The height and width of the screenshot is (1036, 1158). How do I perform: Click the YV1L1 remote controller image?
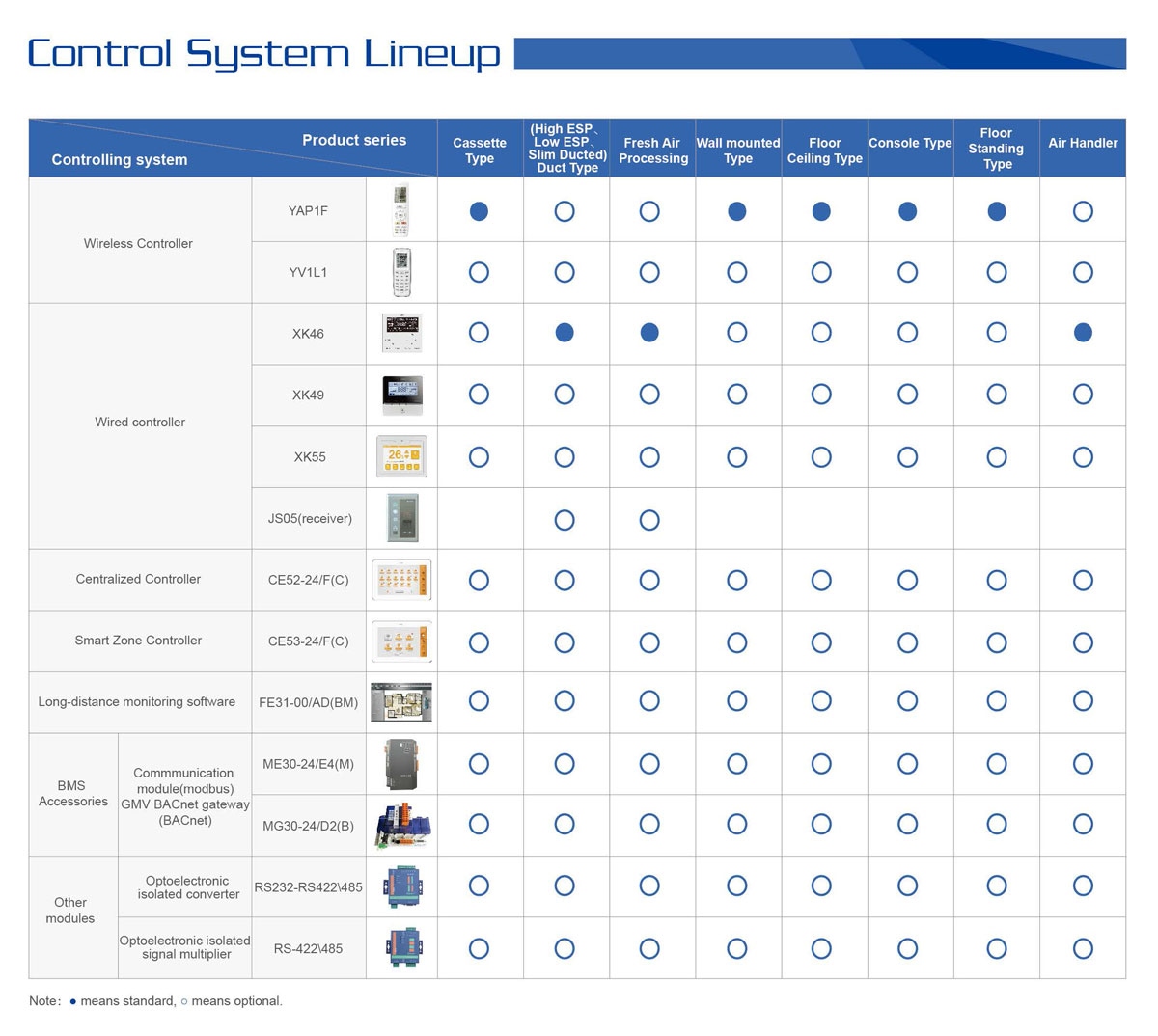(401, 272)
